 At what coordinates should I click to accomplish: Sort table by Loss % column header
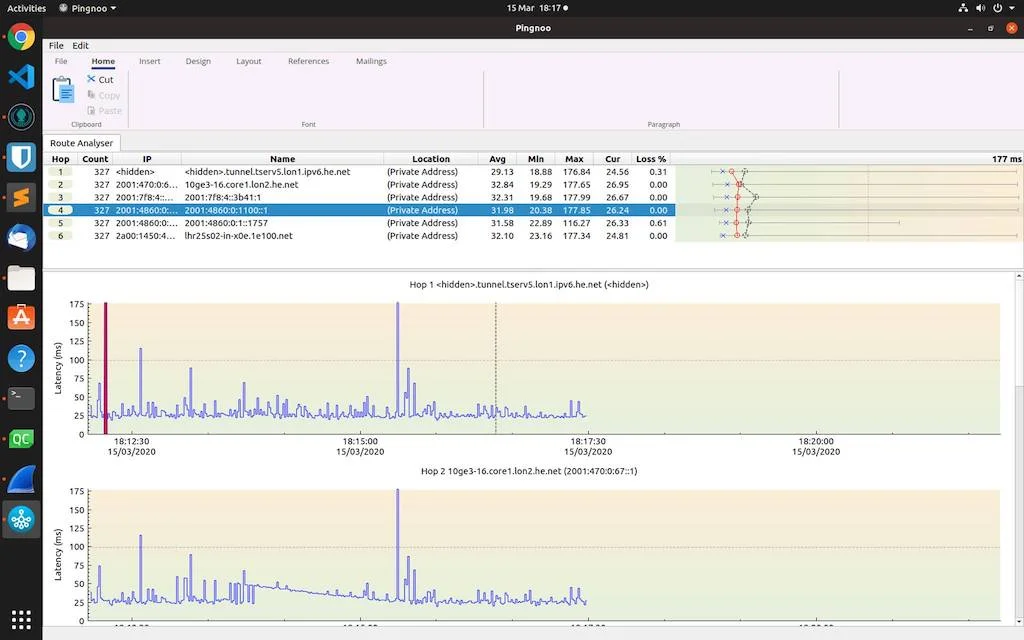tap(650, 159)
